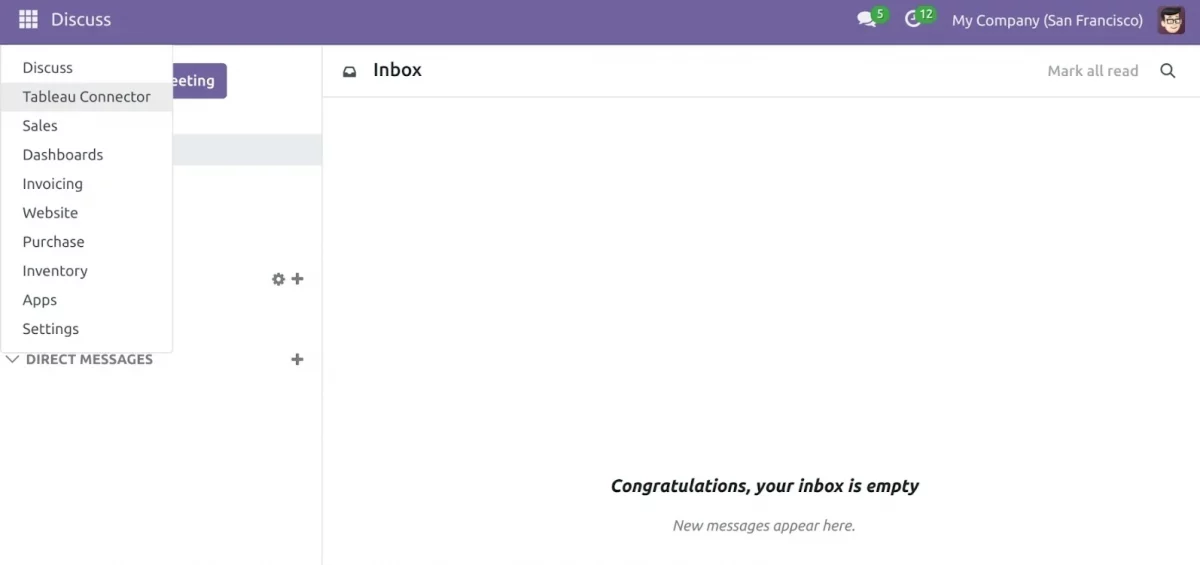Click the plus icon beside the gear

(297, 280)
